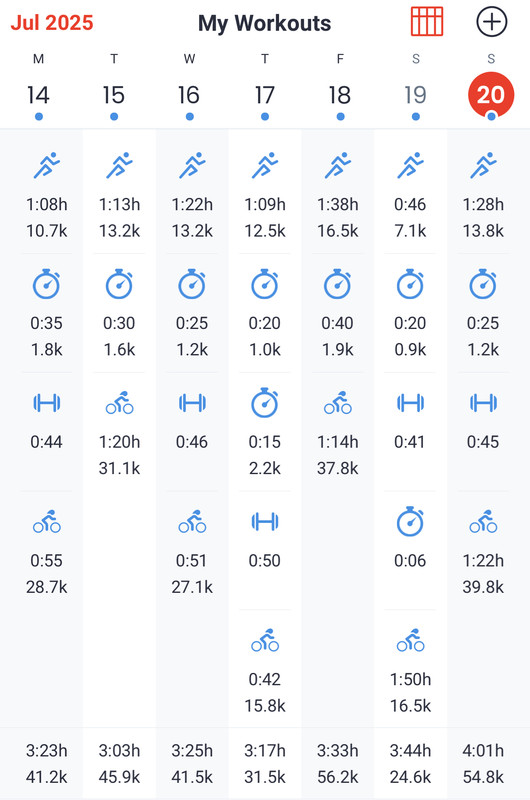530x800 pixels.
Task: Open Wednesday's 0:25 stopwatch workout
Action: click(x=192, y=310)
